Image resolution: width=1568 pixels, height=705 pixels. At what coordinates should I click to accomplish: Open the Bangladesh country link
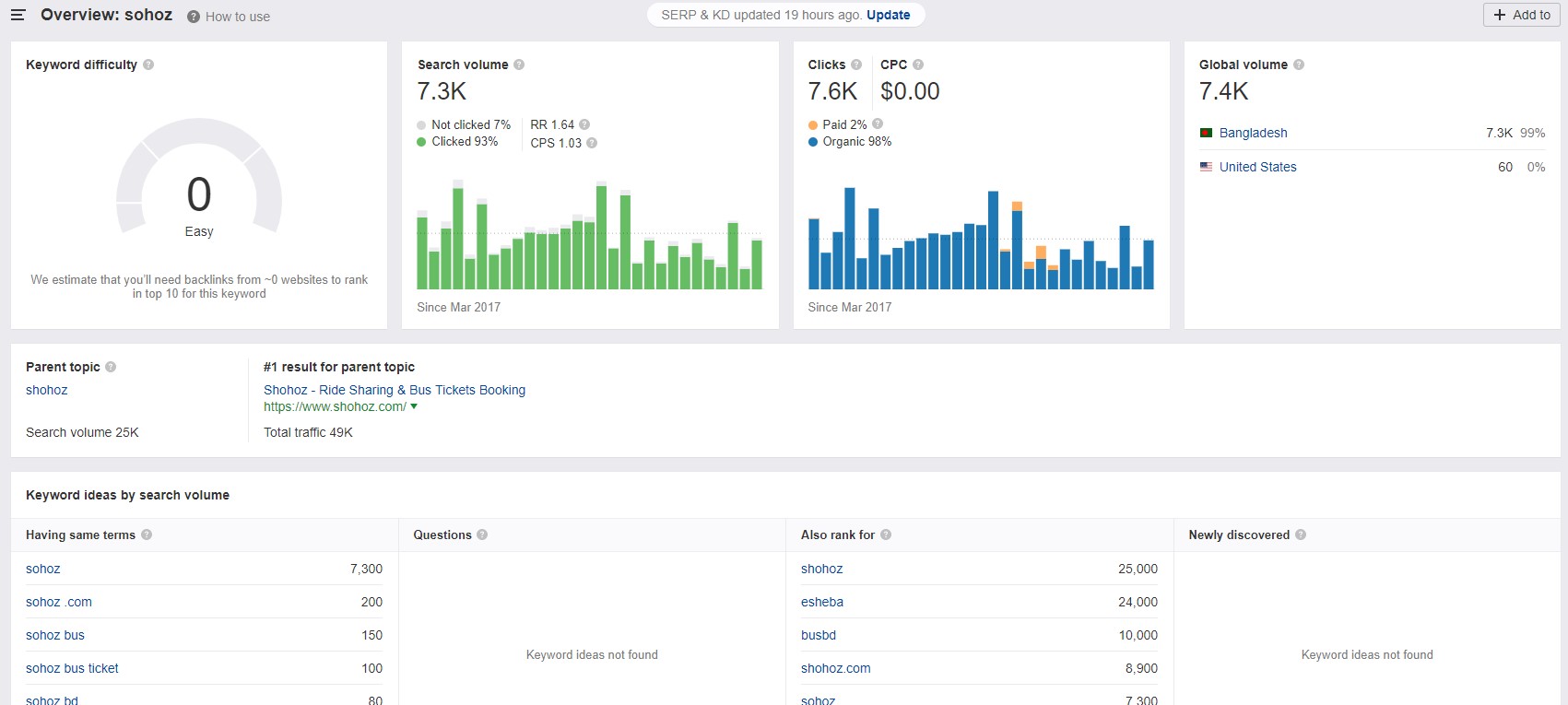point(1253,133)
